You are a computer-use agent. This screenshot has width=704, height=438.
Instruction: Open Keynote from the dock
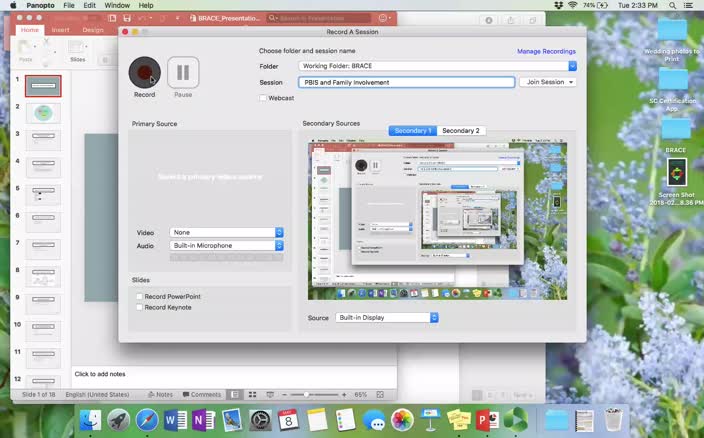tap(430, 420)
